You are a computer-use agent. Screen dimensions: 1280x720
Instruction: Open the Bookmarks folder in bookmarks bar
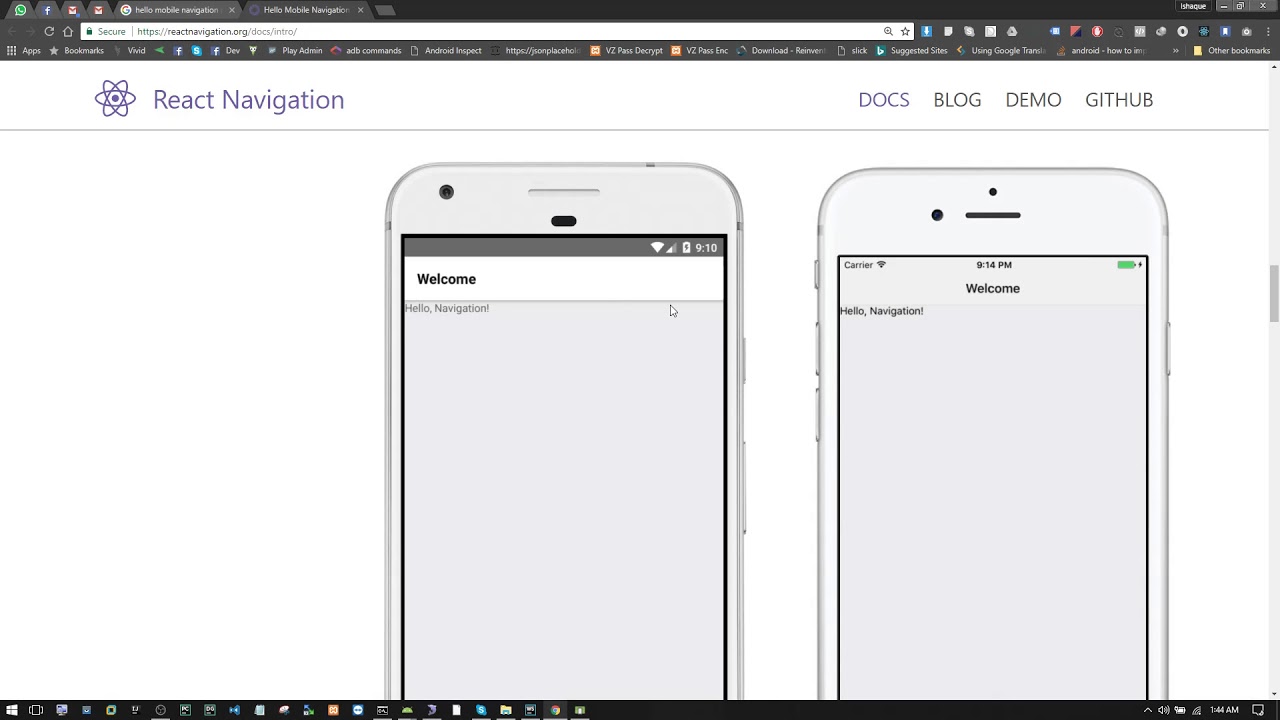coord(77,50)
